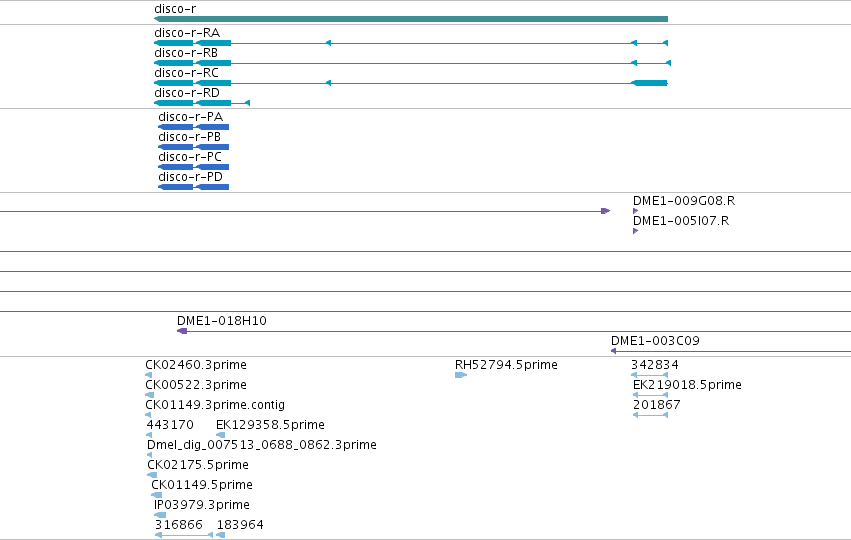Screen dimensions: 851x540
Task: Select the 316866 feature label
Action: coord(179,525)
